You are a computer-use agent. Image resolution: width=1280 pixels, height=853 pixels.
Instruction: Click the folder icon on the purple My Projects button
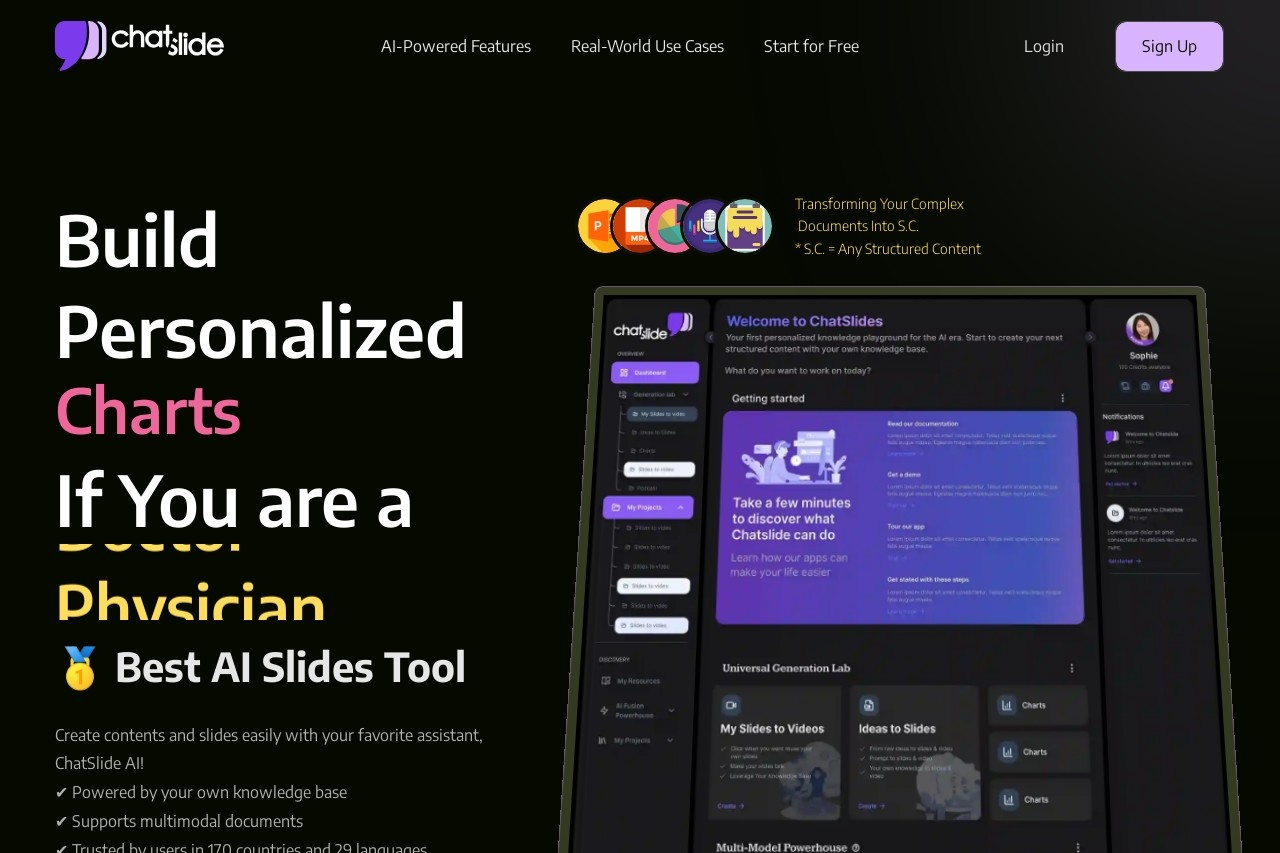coord(617,508)
